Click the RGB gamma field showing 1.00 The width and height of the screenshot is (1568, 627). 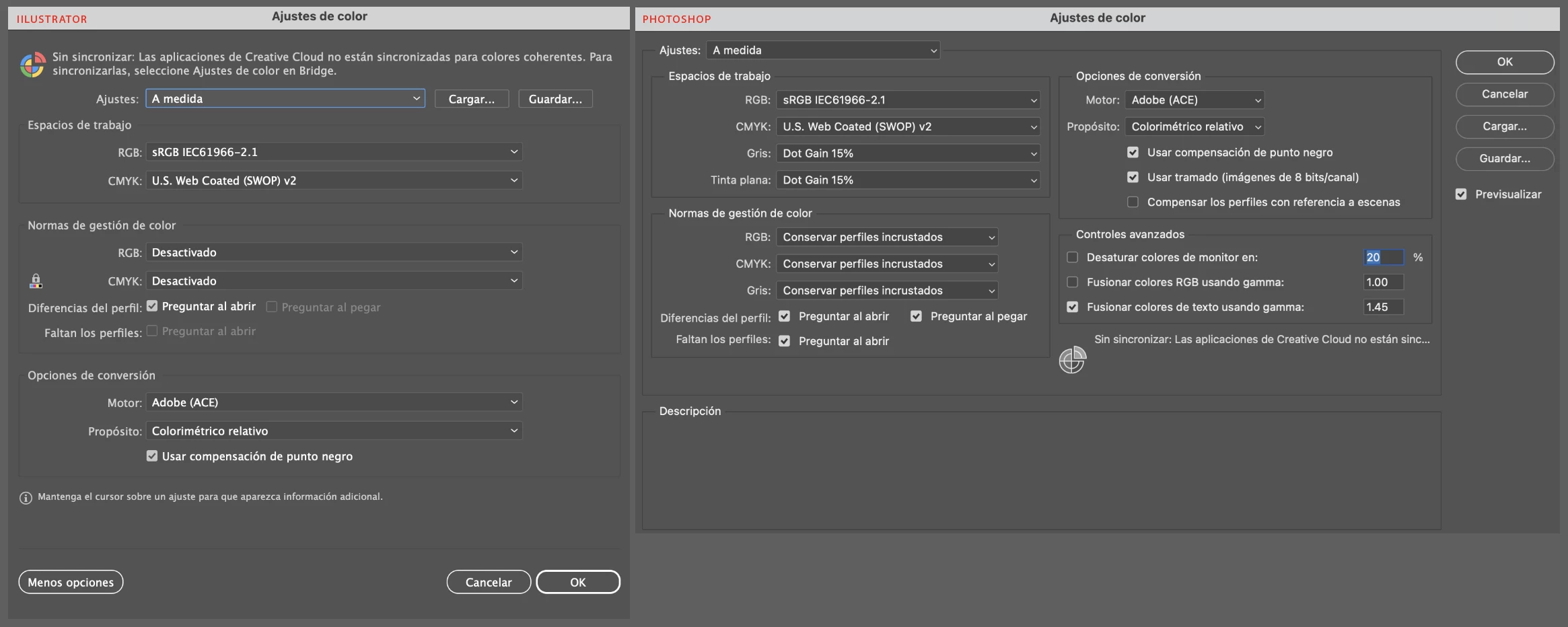1384,283
